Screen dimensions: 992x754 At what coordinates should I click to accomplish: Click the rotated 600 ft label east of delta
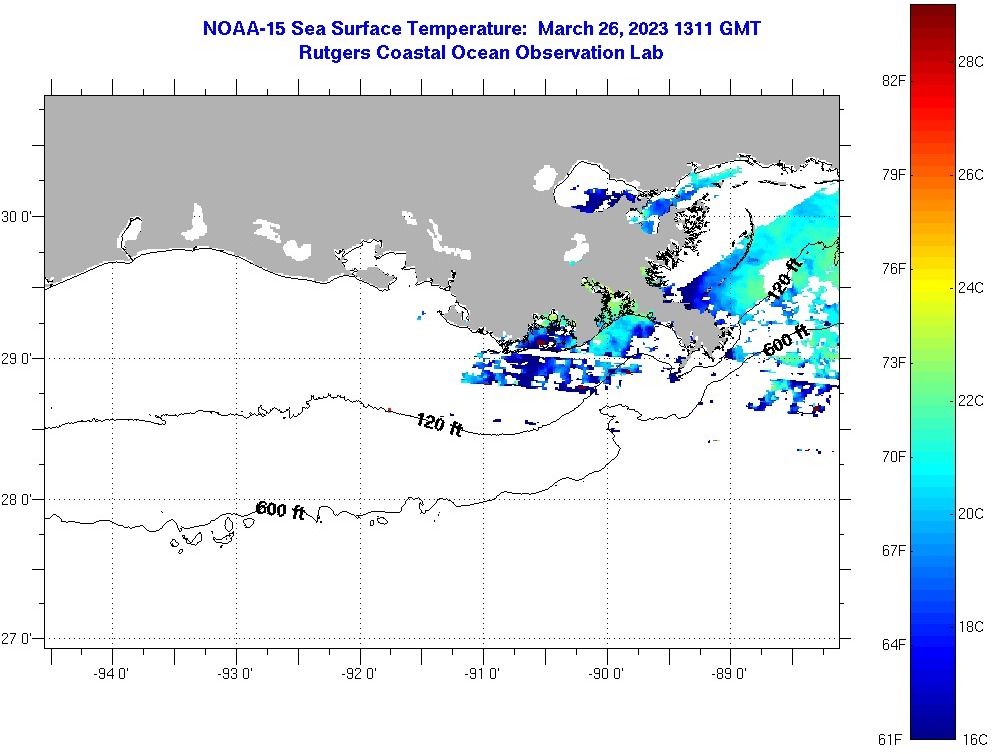tap(786, 340)
